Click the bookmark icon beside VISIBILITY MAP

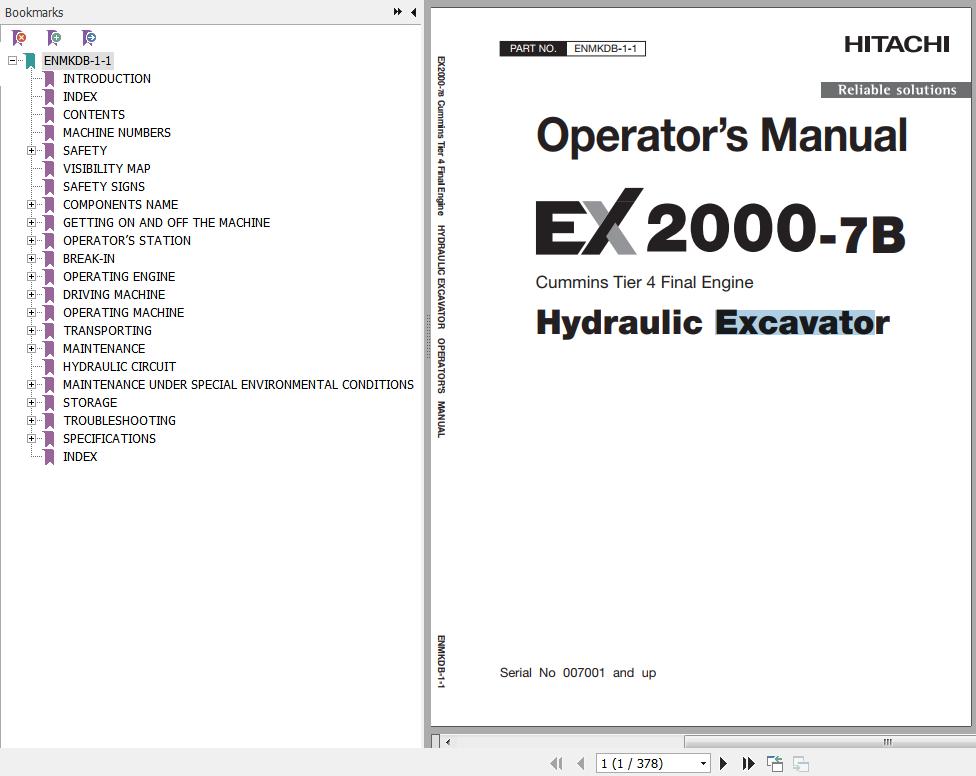click(x=49, y=169)
